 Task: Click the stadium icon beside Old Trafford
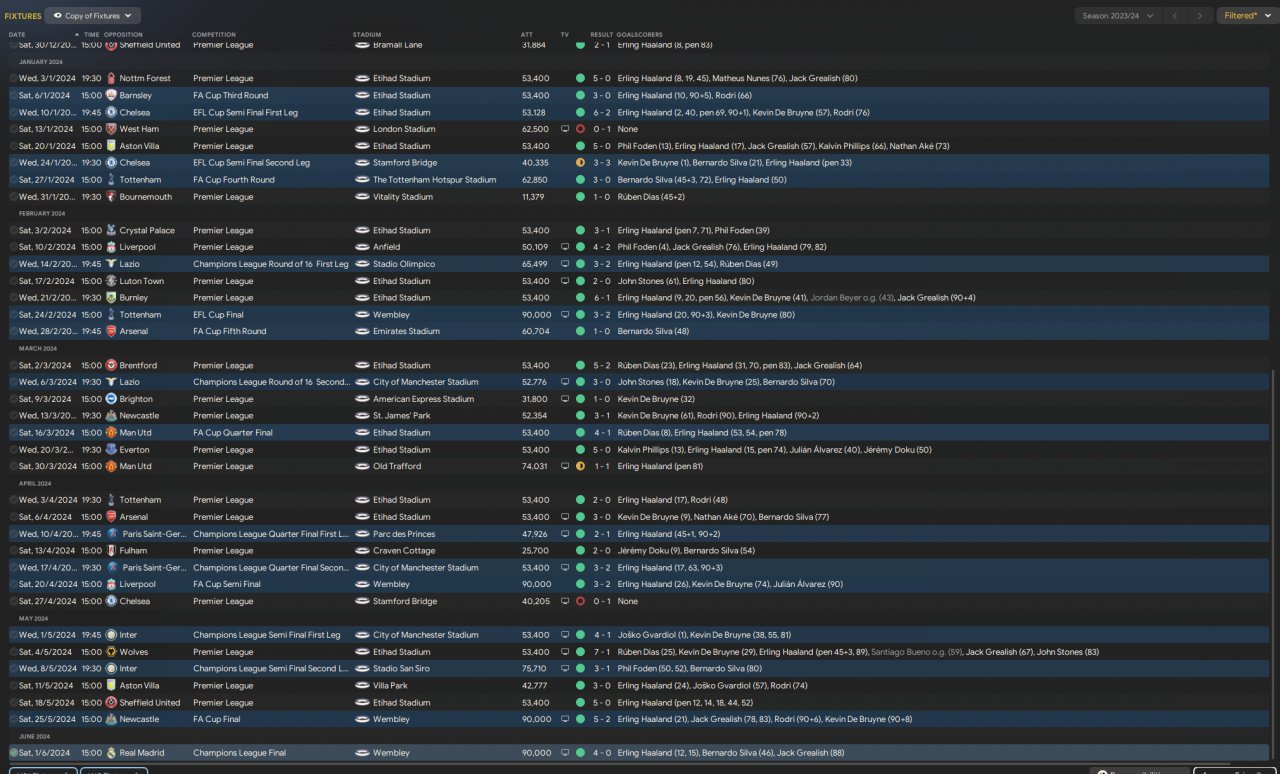tap(362, 466)
